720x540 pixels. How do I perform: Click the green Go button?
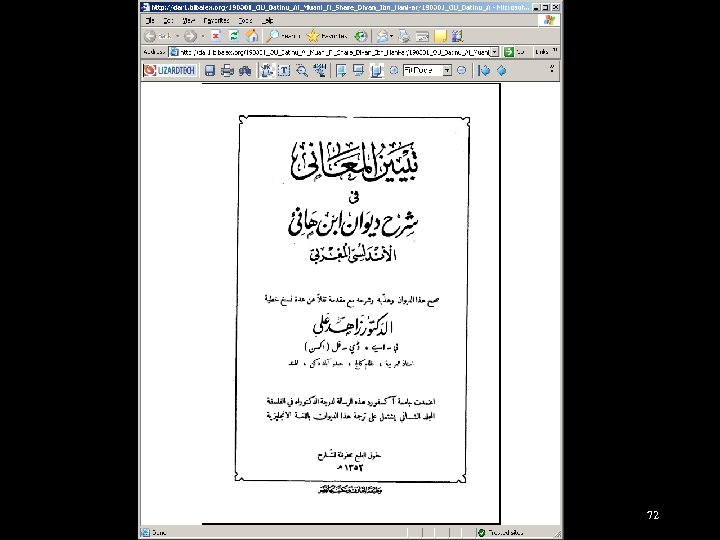[x=508, y=52]
